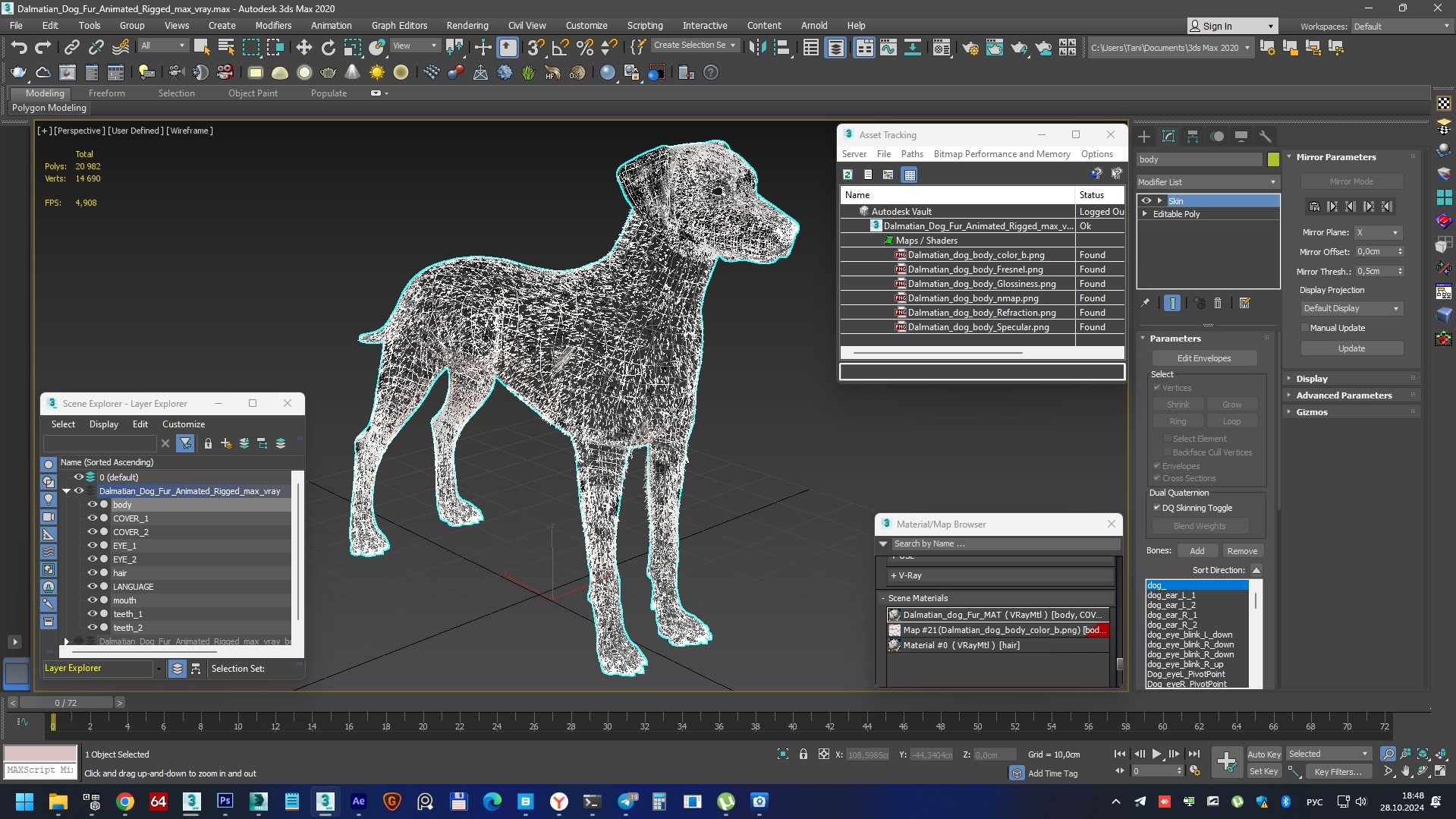
Task: Click the lock icon in Scene Explorer
Action: 208,443
